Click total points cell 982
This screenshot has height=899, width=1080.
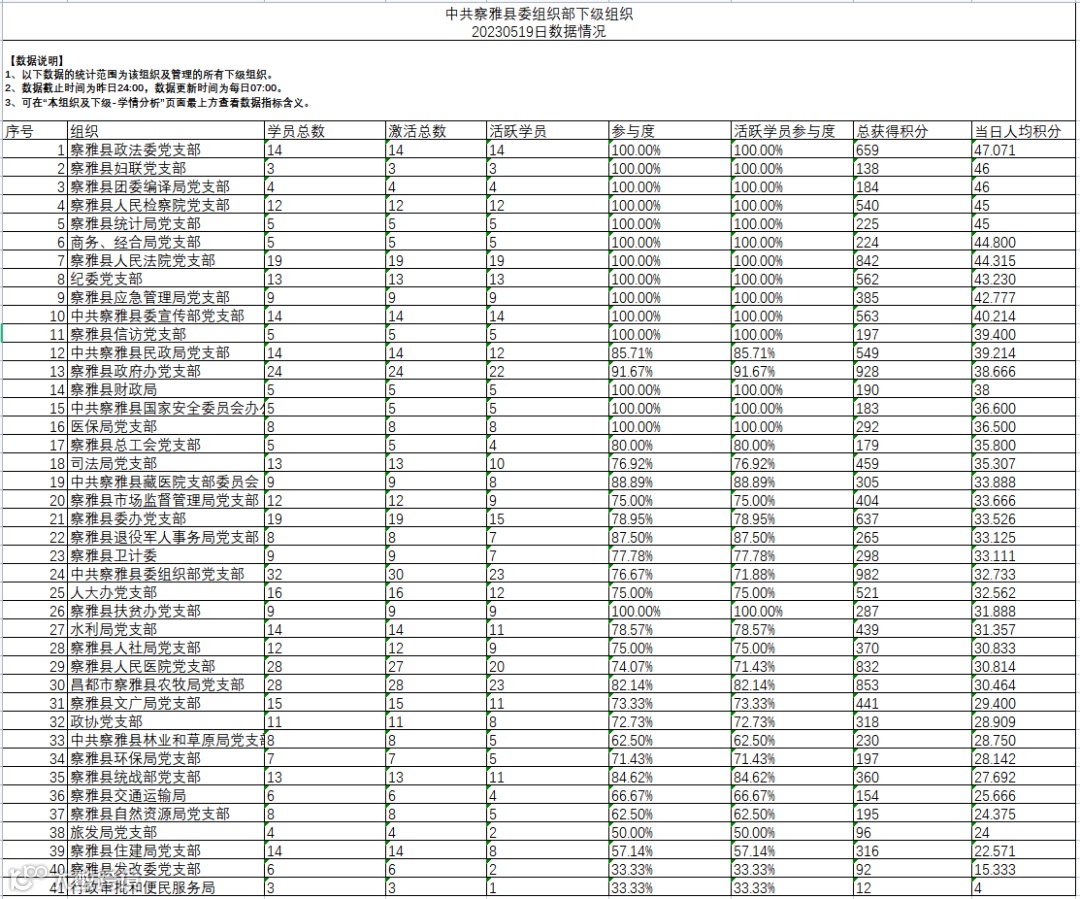912,574
